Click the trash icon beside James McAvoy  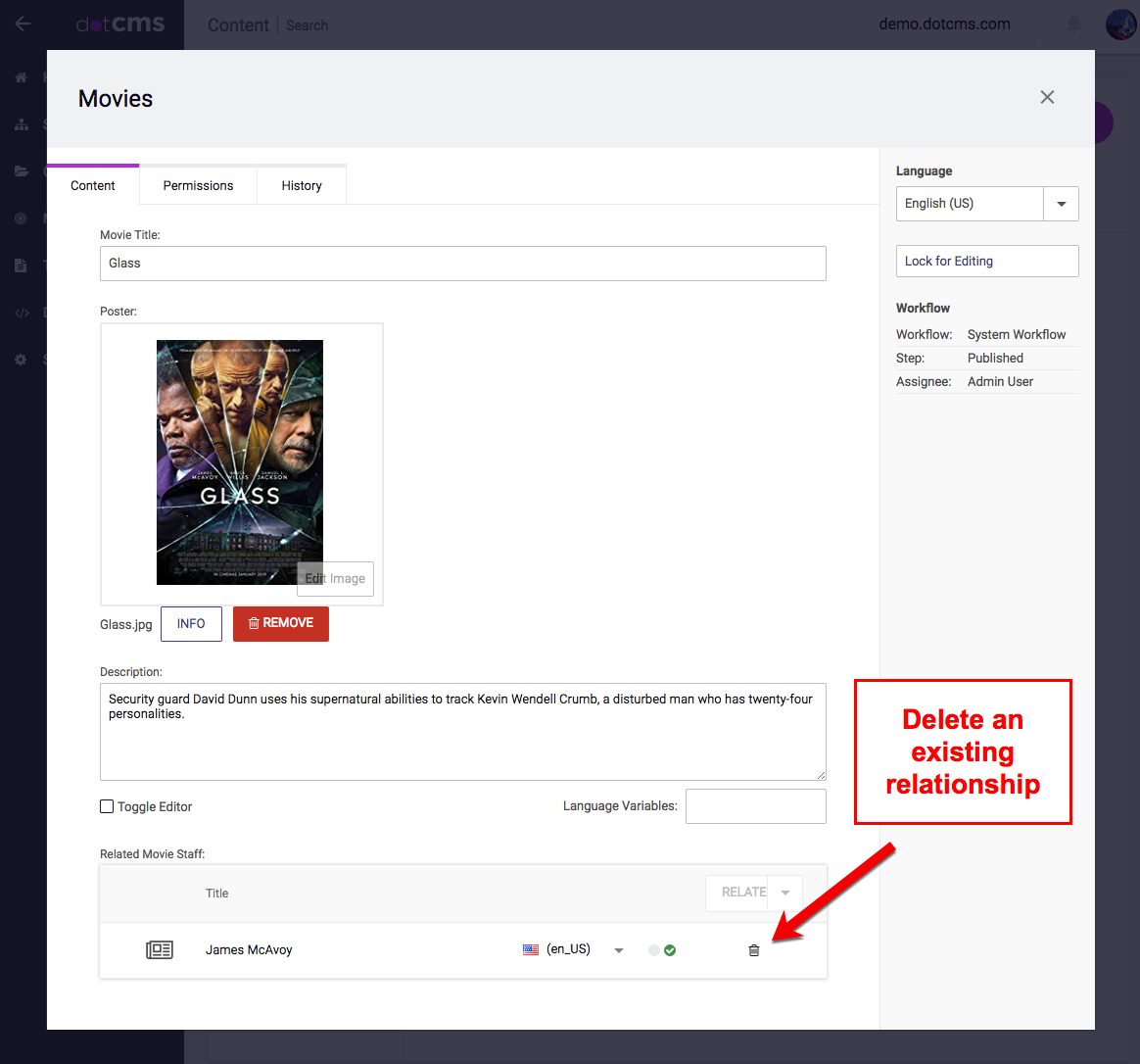tap(753, 950)
